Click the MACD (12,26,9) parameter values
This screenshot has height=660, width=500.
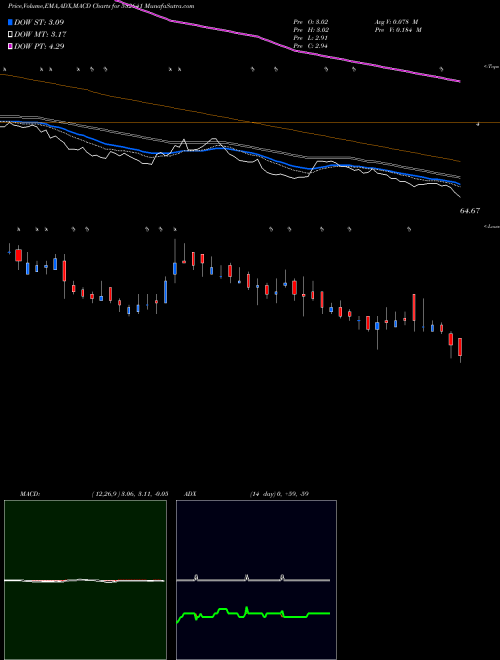(x=129, y=494)
